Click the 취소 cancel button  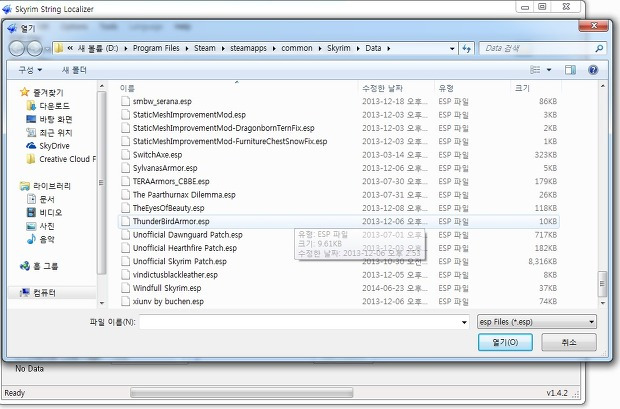pos(569,343)
